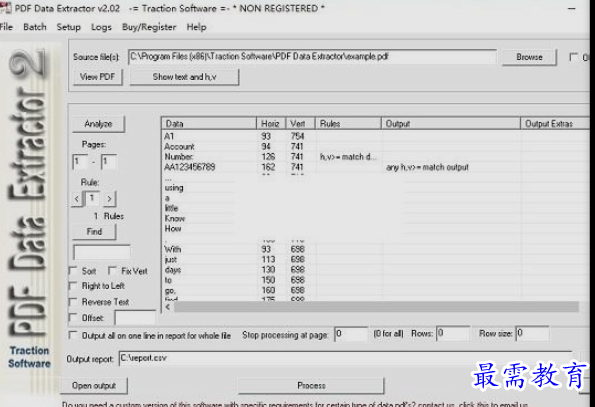Open the Setup menu
The height and width of the screenshot is (407, 595).
tap(68, 27)
